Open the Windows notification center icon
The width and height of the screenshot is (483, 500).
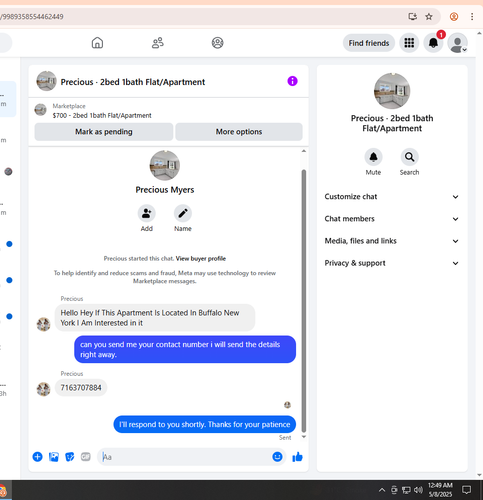pos(466,490)
